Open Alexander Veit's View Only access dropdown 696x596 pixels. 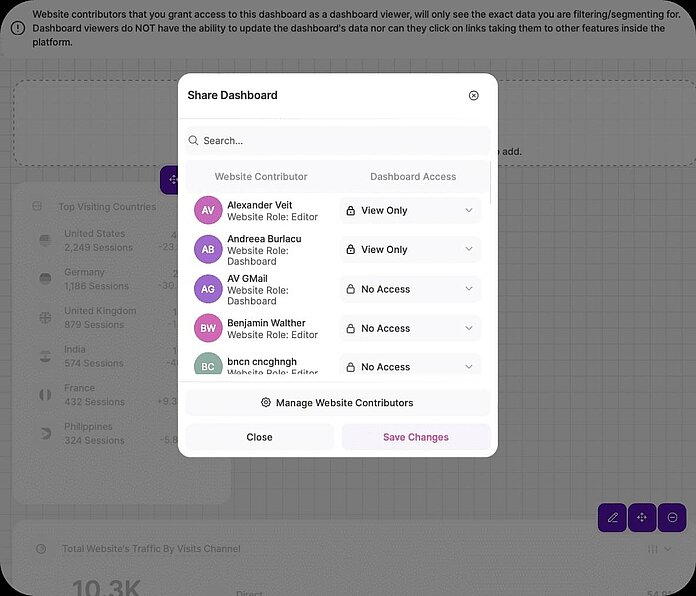pos(410,211)
